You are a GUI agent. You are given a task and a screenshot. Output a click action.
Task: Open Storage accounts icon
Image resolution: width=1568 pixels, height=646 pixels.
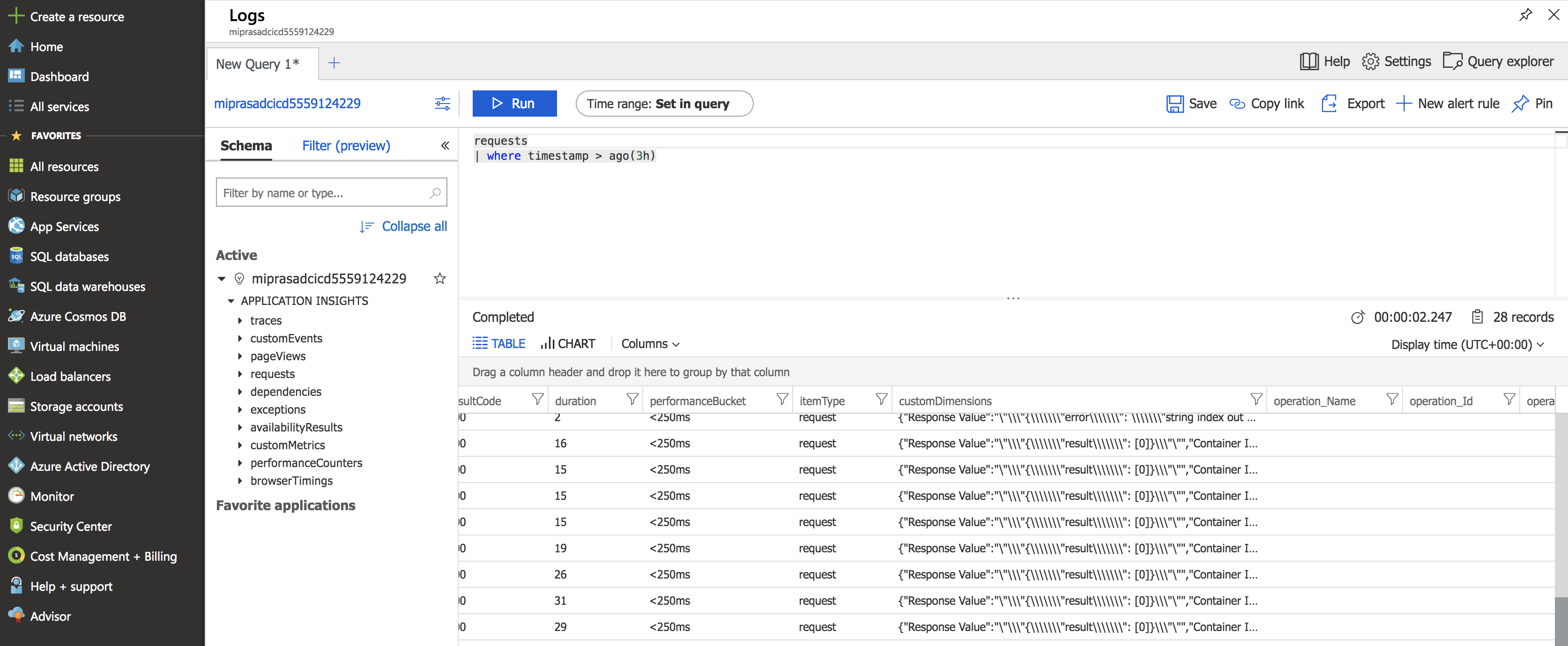click(16, 406)
